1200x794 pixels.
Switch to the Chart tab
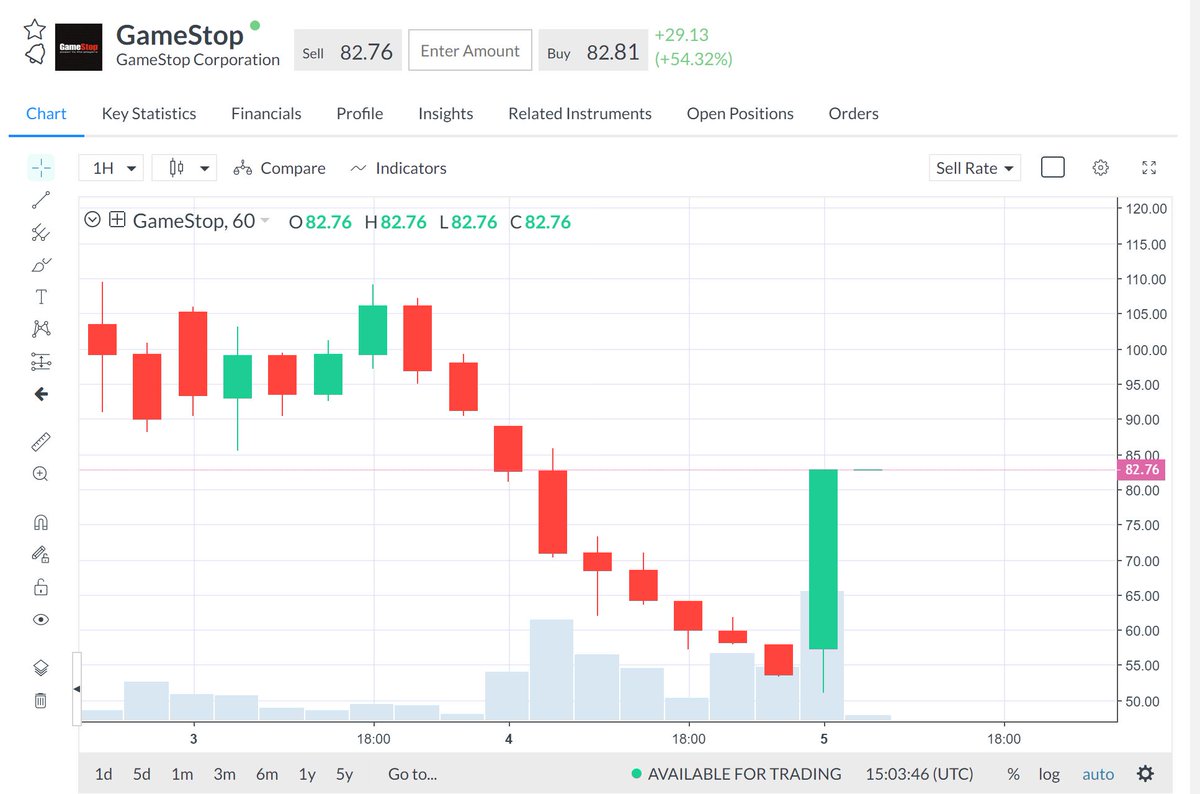click(46, 113)
